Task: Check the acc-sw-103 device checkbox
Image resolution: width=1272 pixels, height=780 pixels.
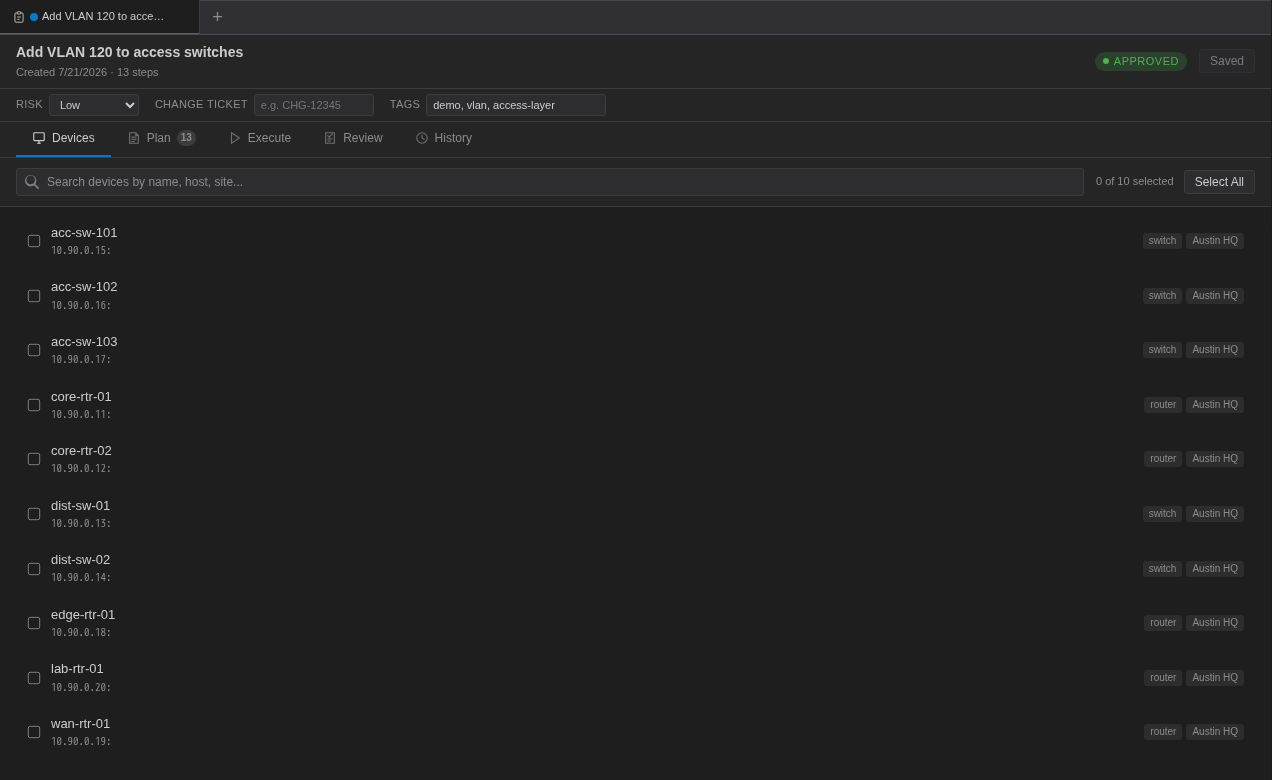Action: (x=34, y=350)
